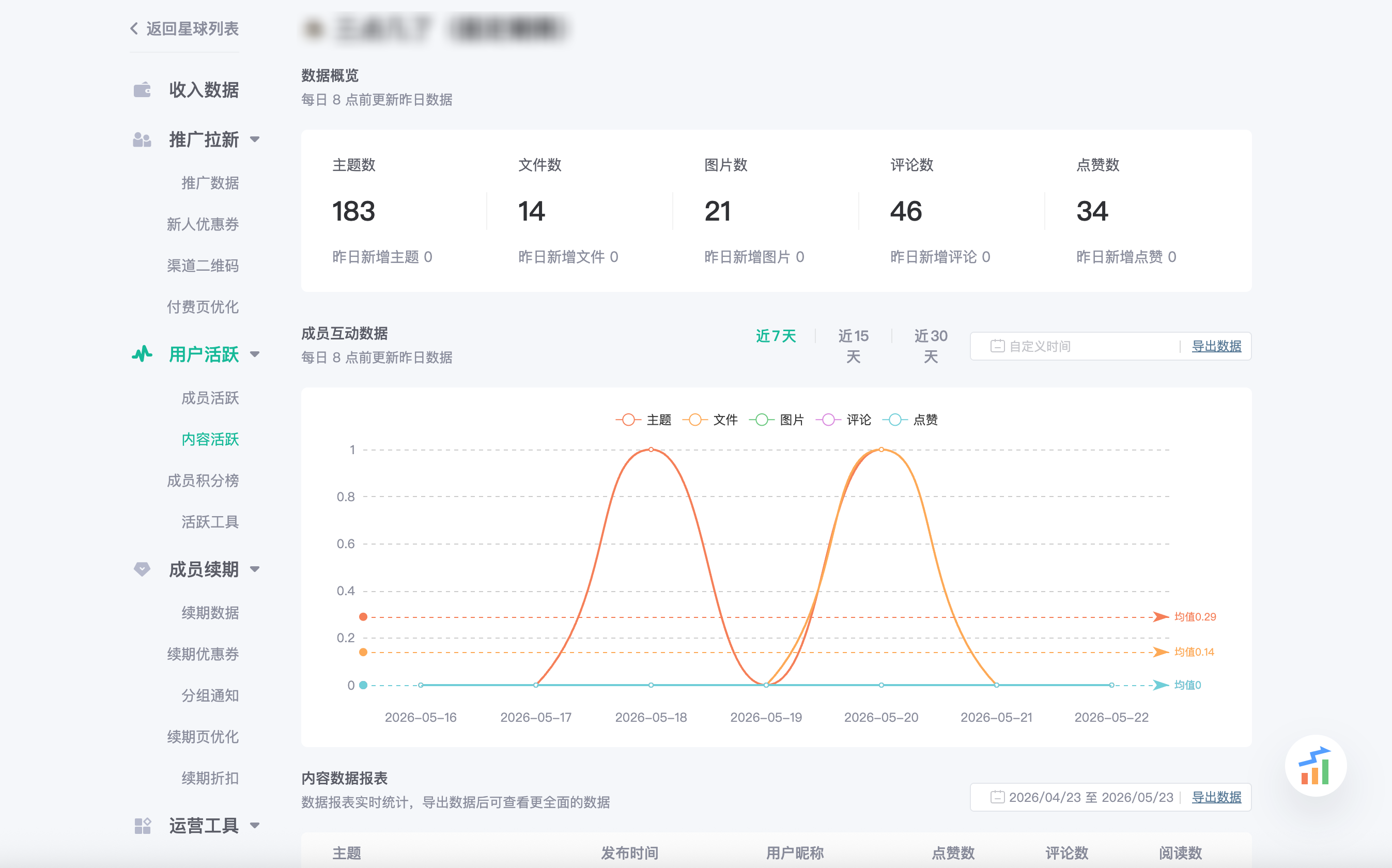The width and height of the screenshot is (1392, 868).
Task: Open 渠道二维码 page
Action: (203, 266)
